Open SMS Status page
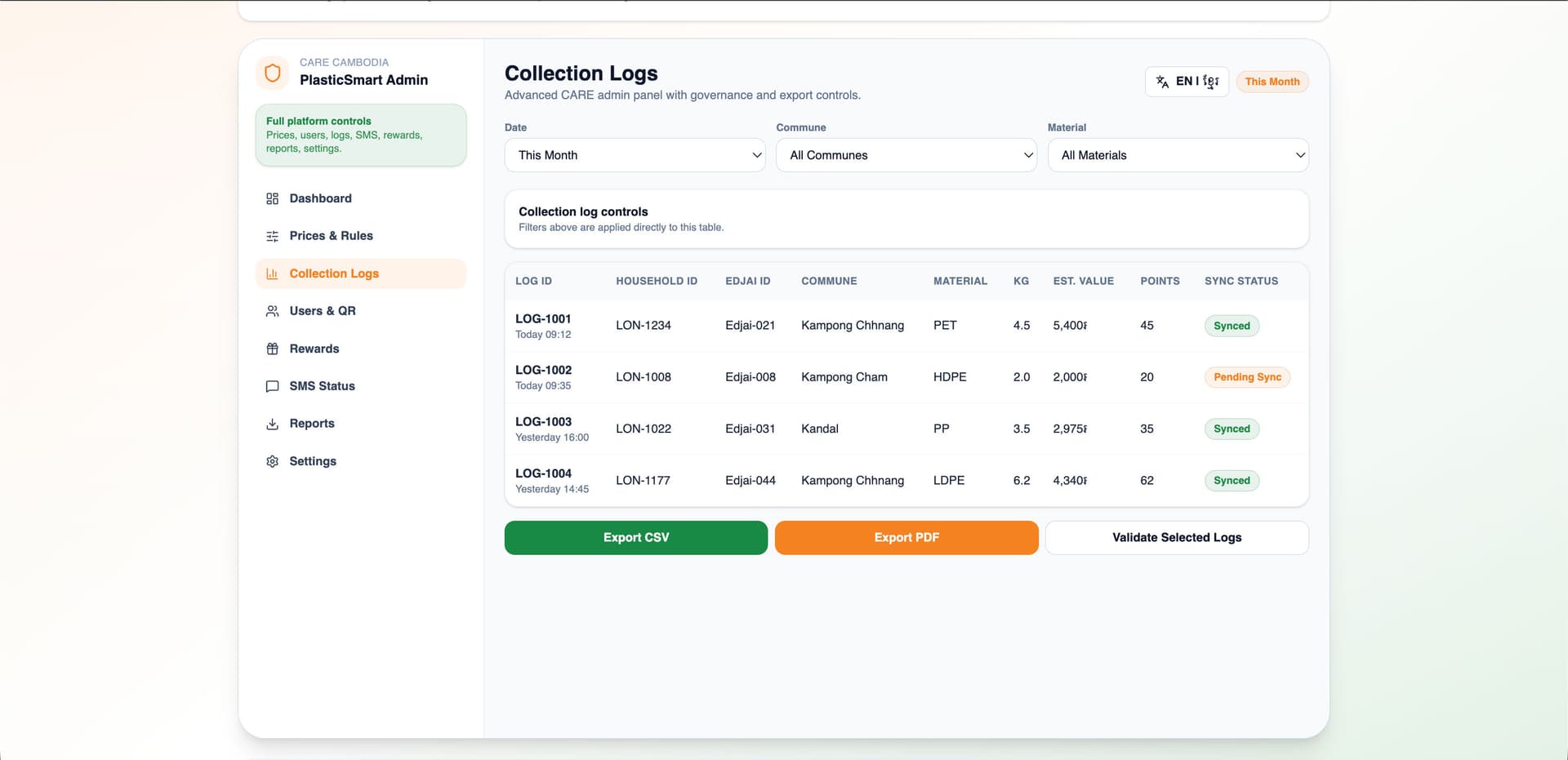Screen dimensions: 1568x760 (361, 386)
